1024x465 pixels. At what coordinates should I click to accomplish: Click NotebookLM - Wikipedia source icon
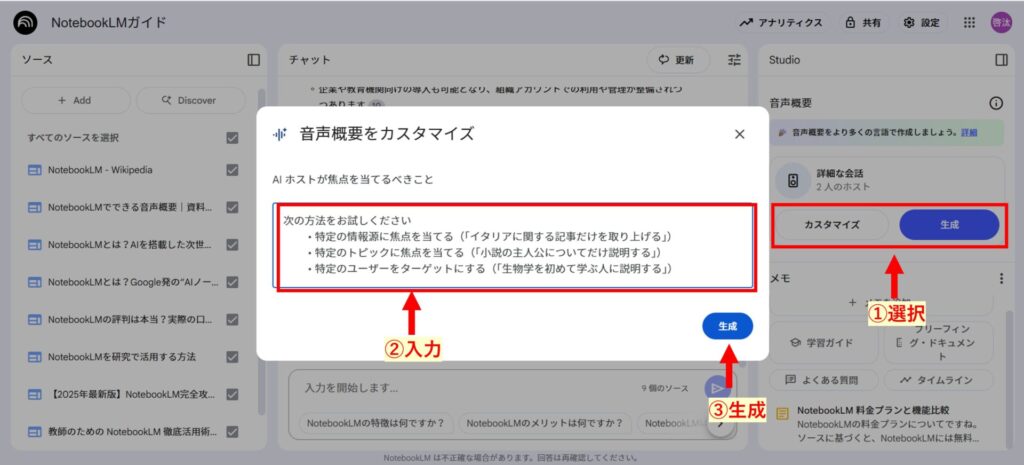[35, 170]
